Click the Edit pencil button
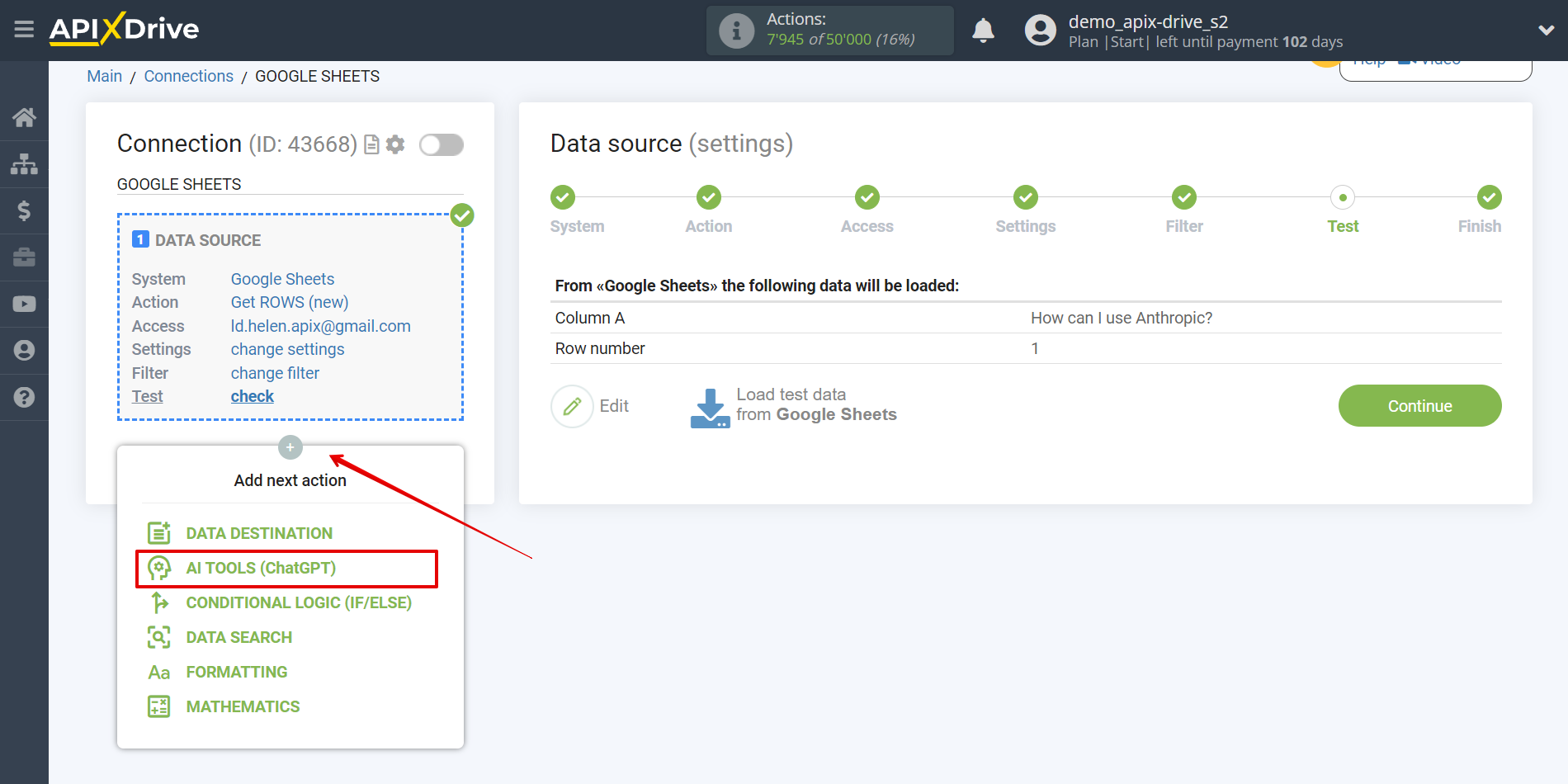The image size is (1568, 784). (572, 406)
